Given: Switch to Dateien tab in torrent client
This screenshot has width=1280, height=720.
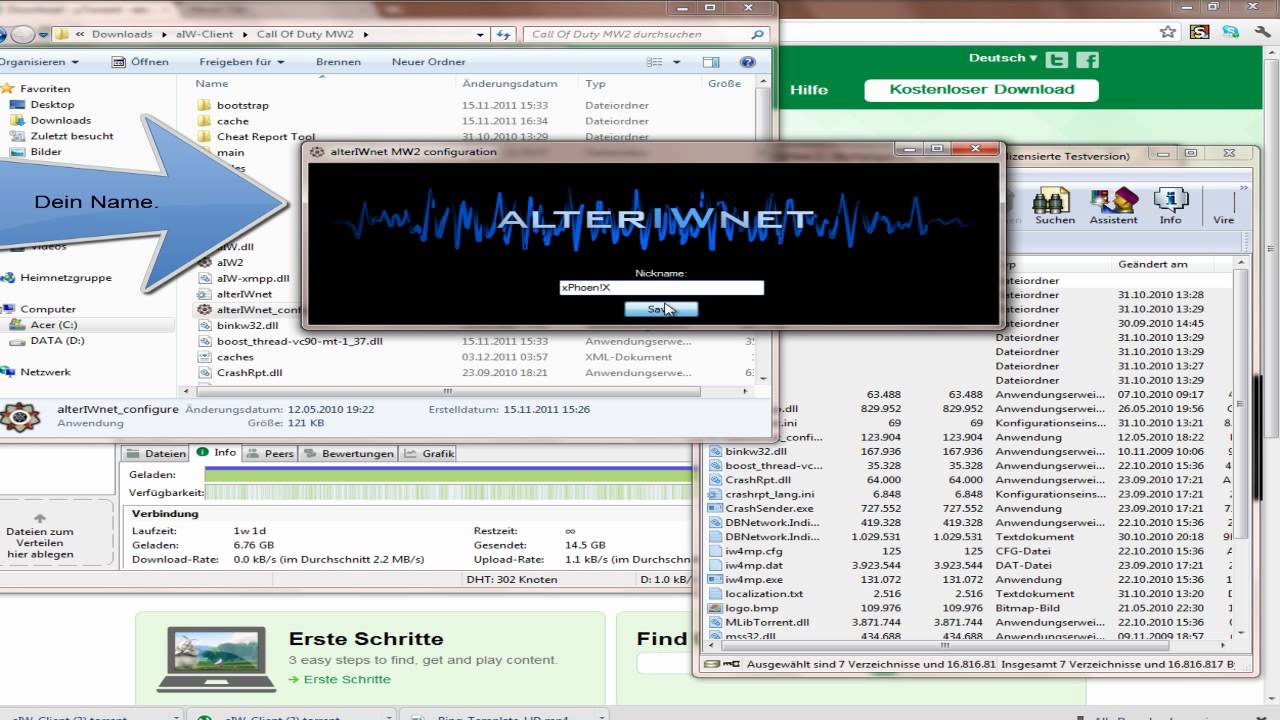Looking at the screenshot, I should [157, 453].
